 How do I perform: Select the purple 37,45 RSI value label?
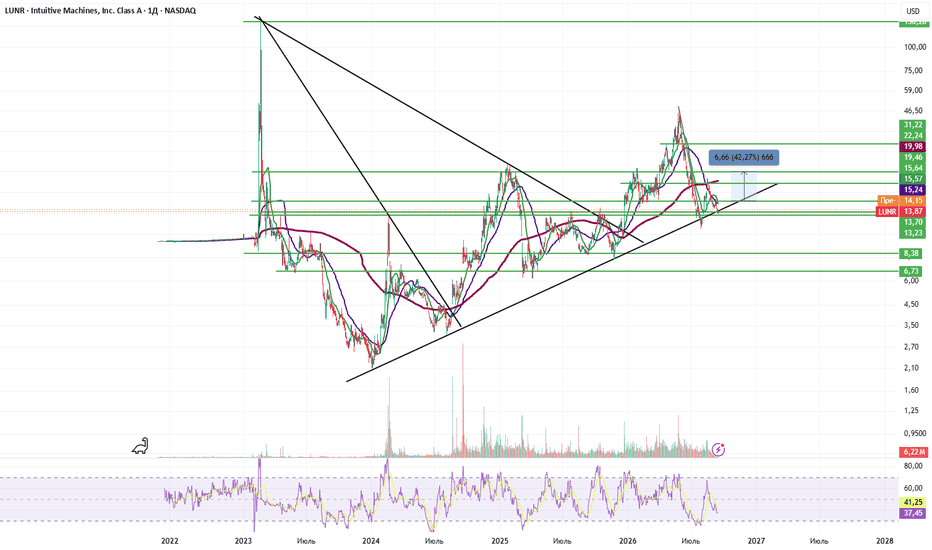click(912, 513)
